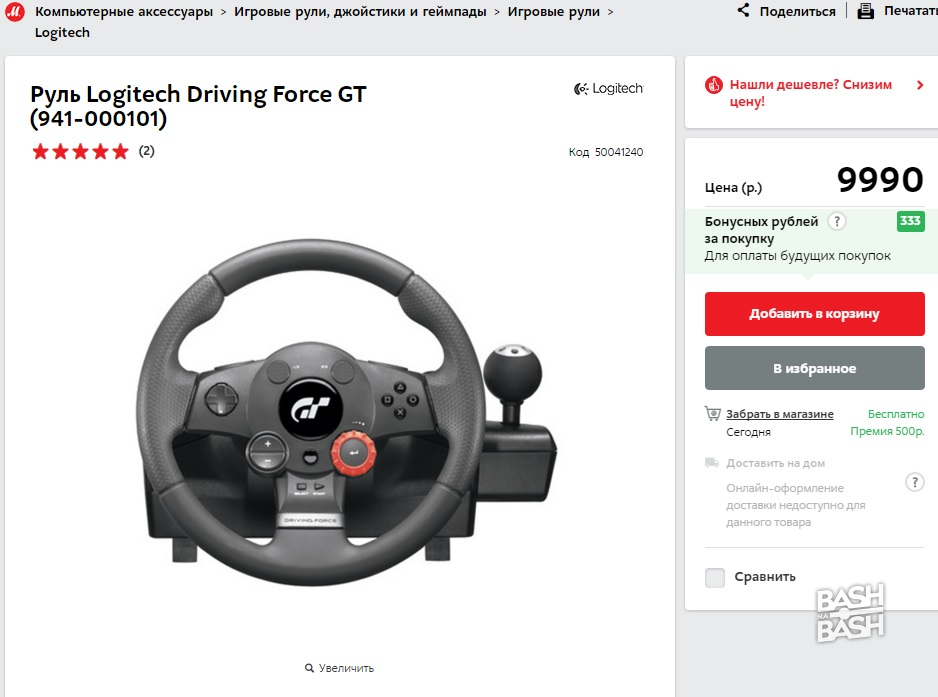938x697 pixels.
Task: Click the product title Руль Logitech Driving Force GT
Action: coord(198,106)
